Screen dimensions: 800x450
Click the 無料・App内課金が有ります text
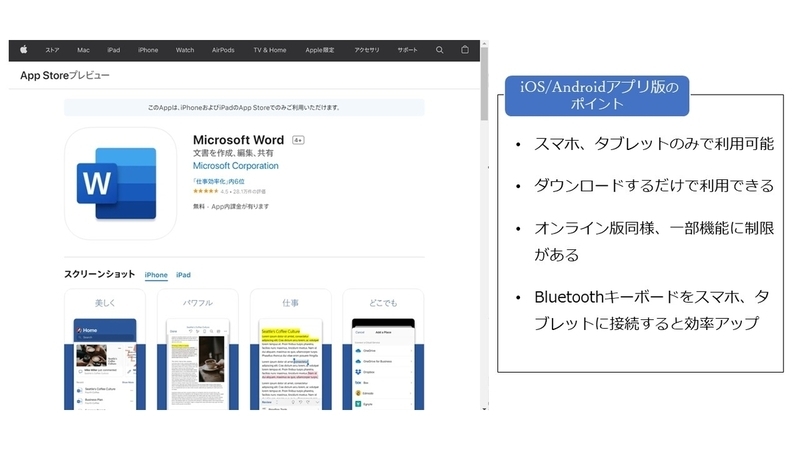[231, 207]
